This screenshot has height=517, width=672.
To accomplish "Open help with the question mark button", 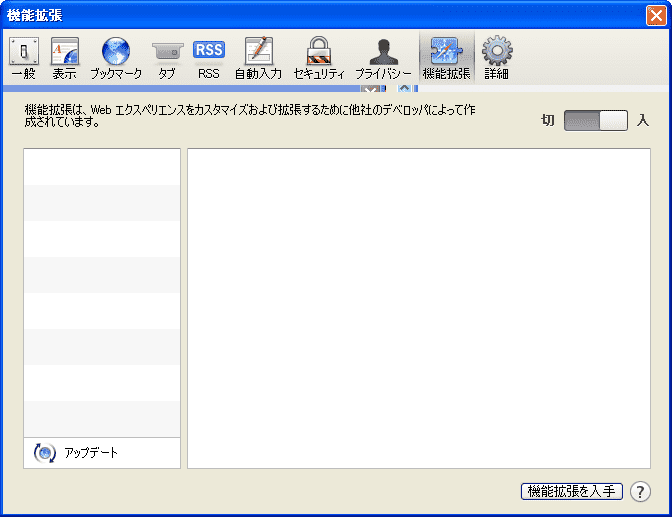I will (x=640, y=492).
